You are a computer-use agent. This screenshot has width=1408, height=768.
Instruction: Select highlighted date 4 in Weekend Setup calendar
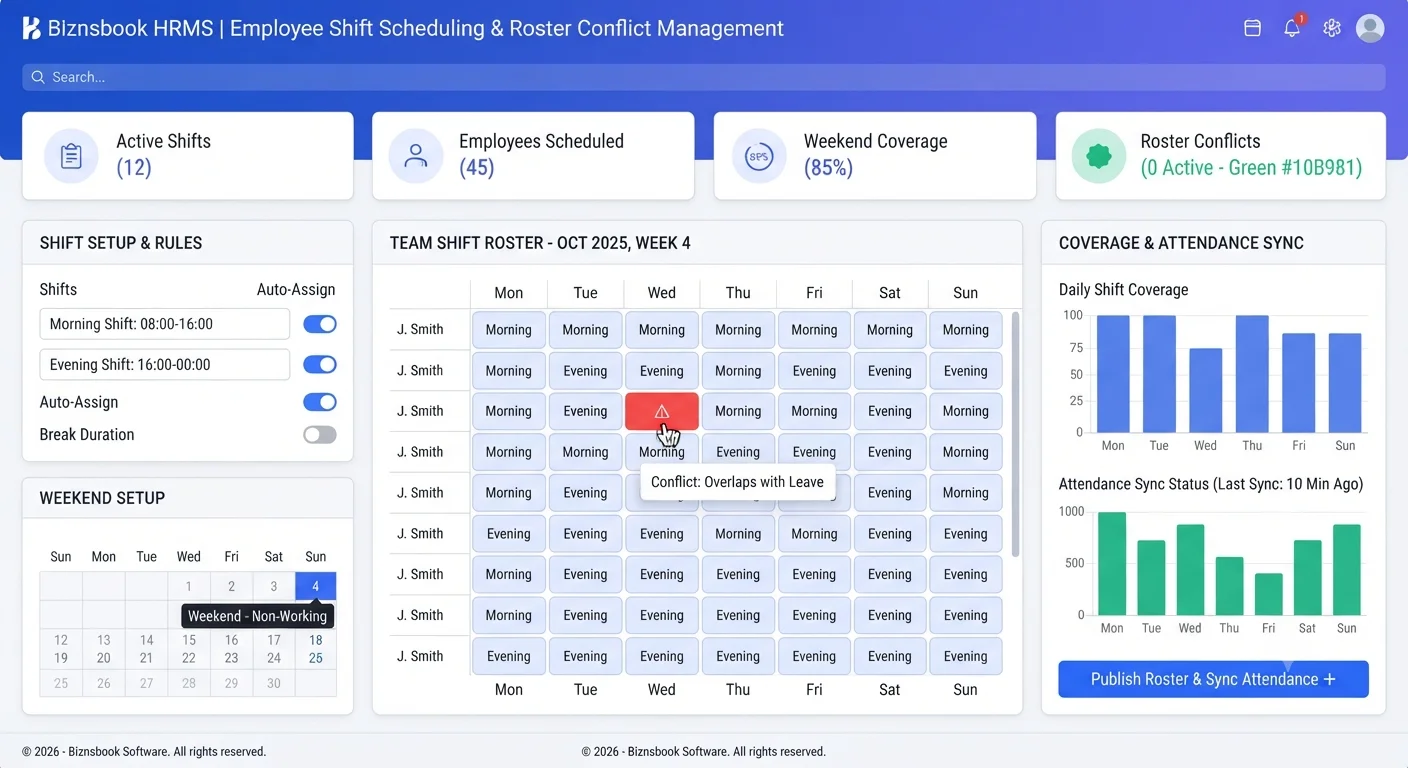[x=316, y=586]
